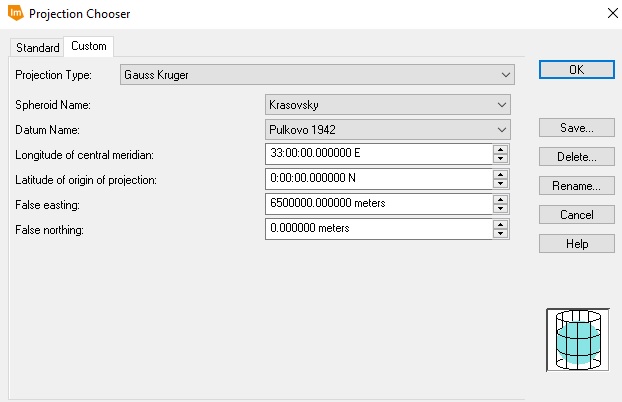Click the Longitude of central meridian field
Screen dimensions: 622x402
coord(378,154)
